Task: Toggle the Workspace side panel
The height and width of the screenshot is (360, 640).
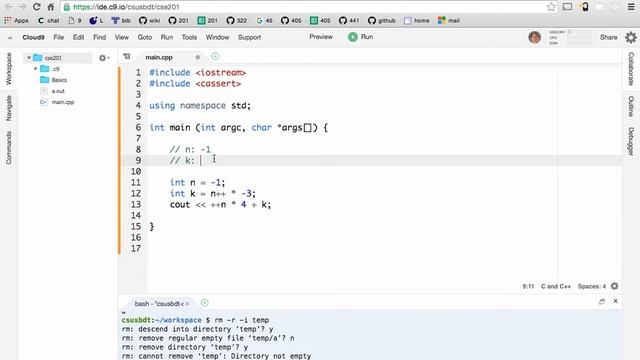Action: tap(9, 69)
